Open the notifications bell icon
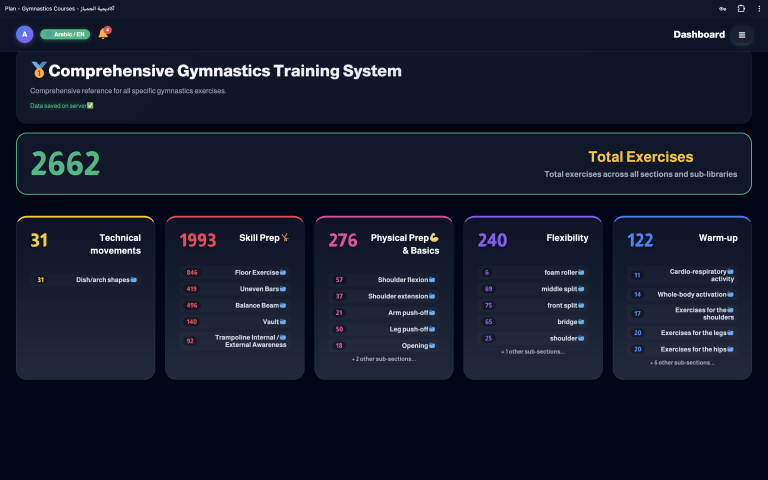Image resolution: width=768 pixels, height=480 pixels. coord(103,34)
